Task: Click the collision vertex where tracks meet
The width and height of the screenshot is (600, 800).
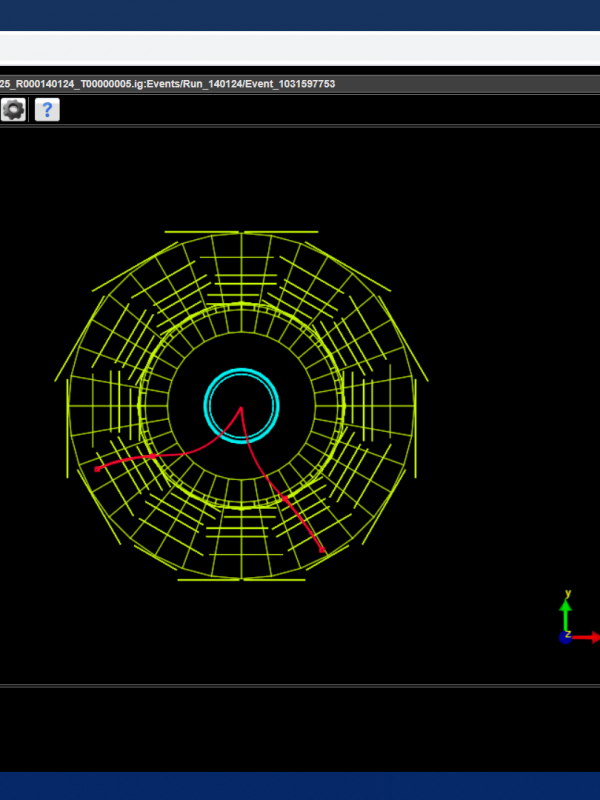Action: [241, 407]
